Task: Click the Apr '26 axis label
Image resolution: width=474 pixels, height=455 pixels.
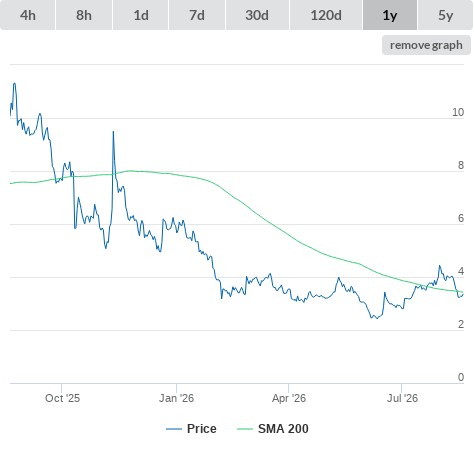Action: coord(289,398)
